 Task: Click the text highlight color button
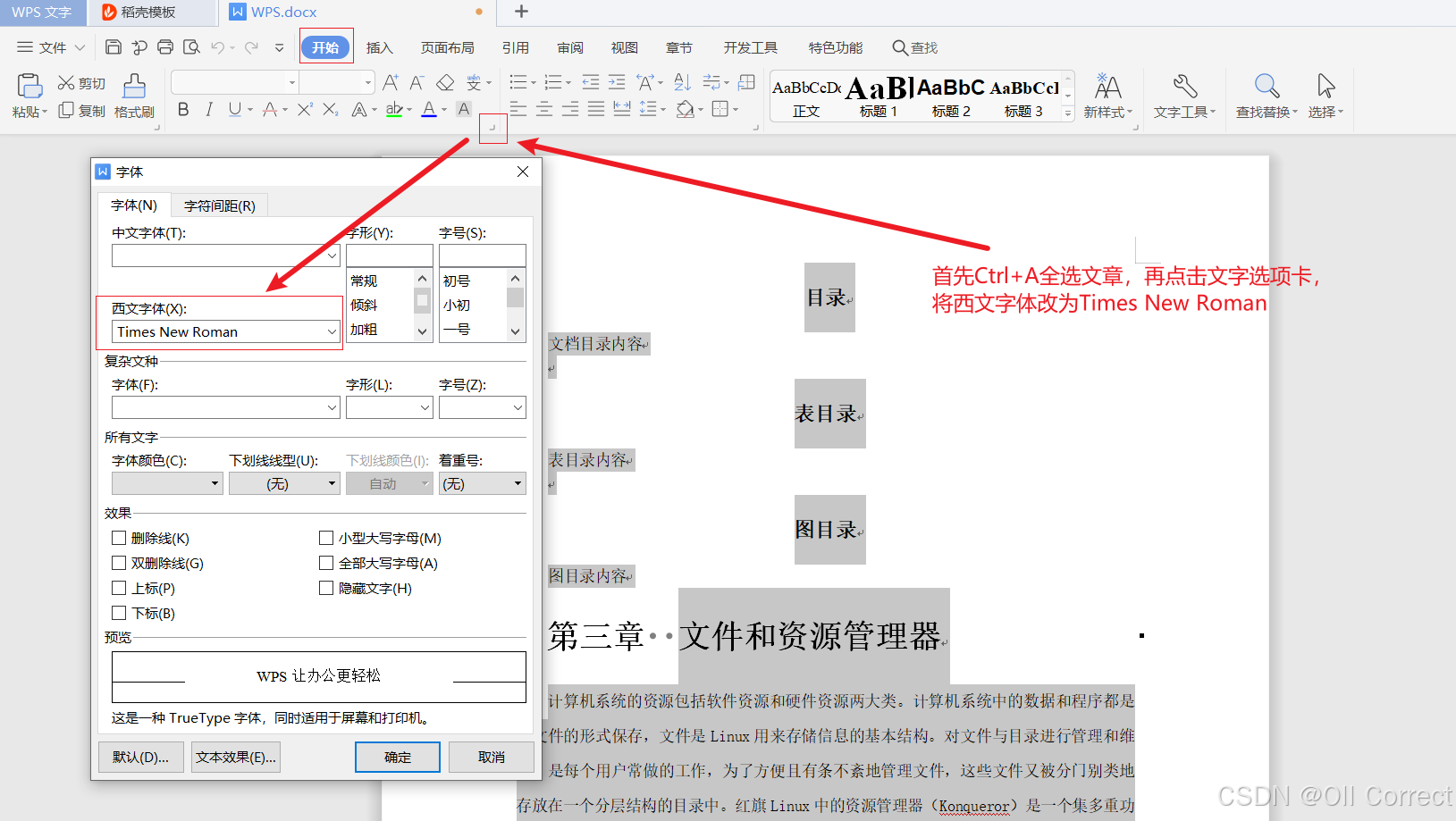(393, 109)
